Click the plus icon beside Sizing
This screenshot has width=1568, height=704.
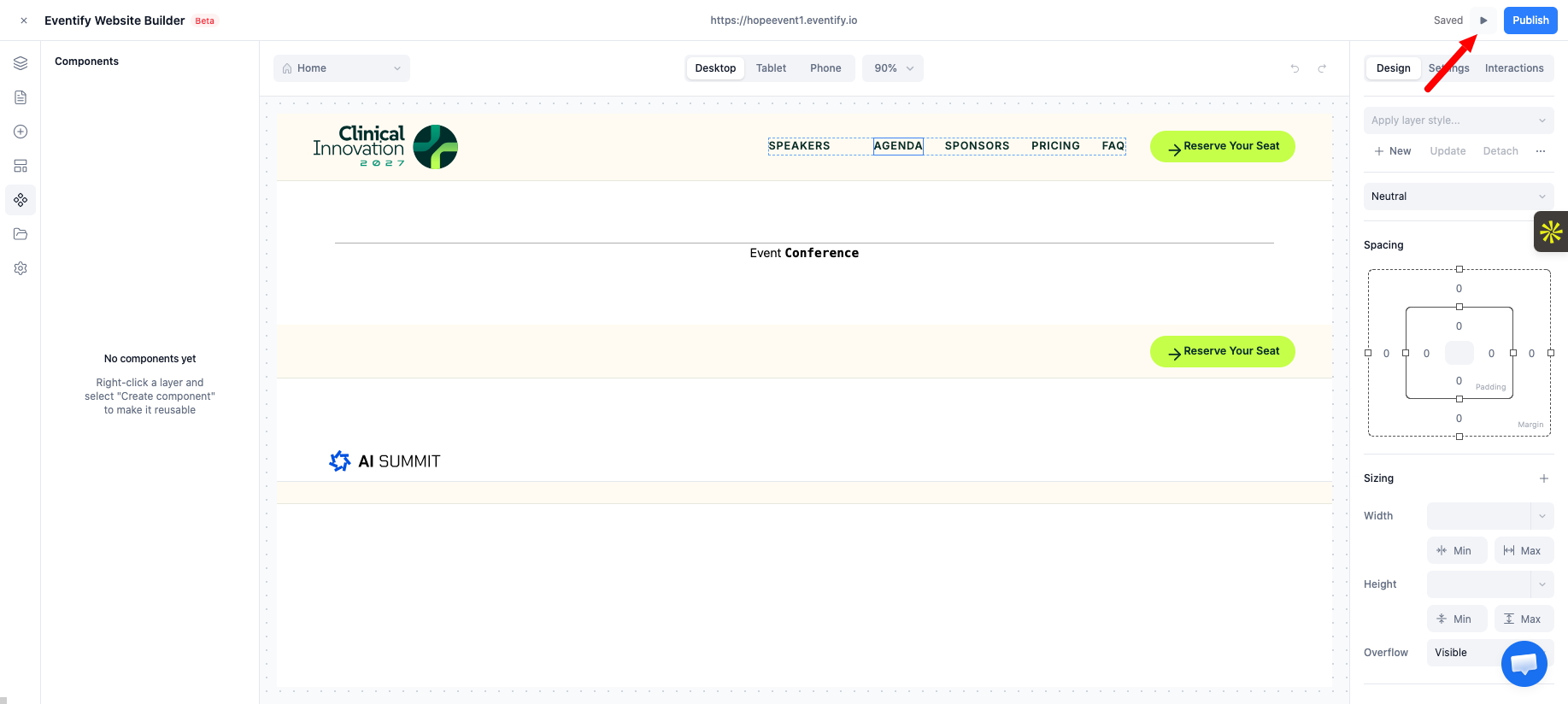[1544, 478]
